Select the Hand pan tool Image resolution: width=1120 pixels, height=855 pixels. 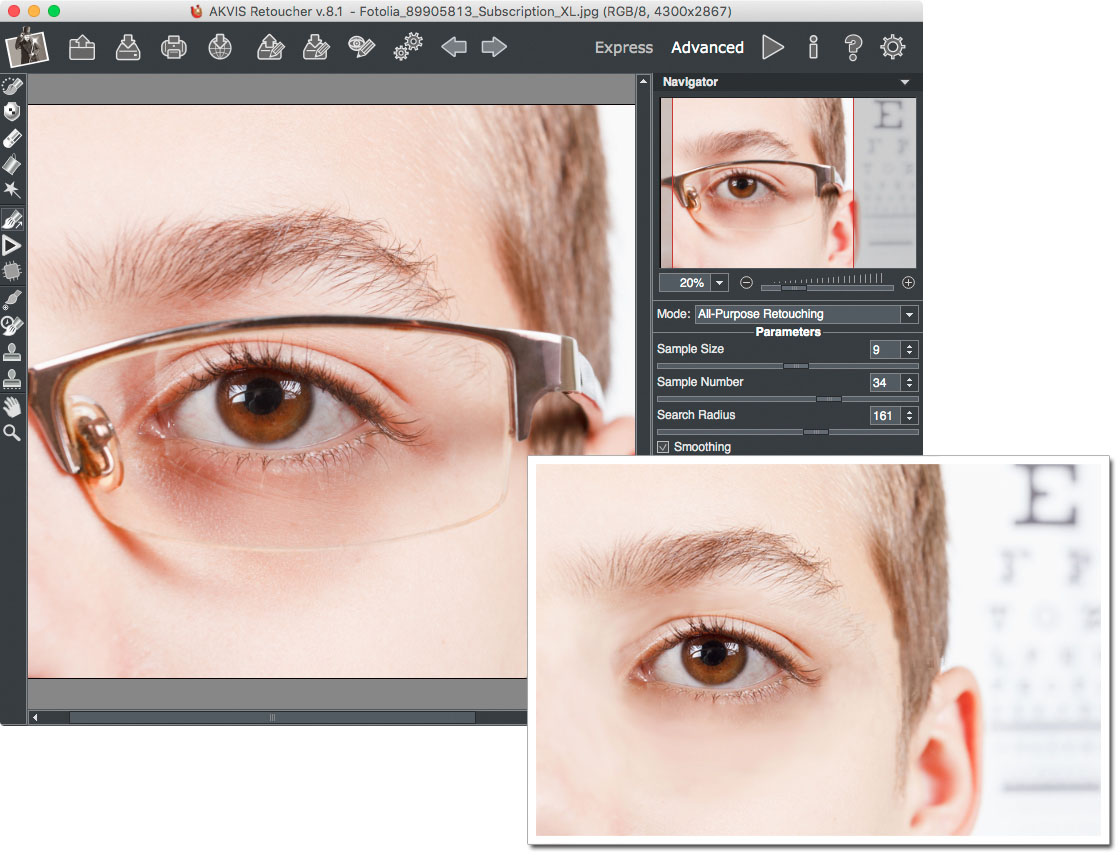[x=12, y=406]
